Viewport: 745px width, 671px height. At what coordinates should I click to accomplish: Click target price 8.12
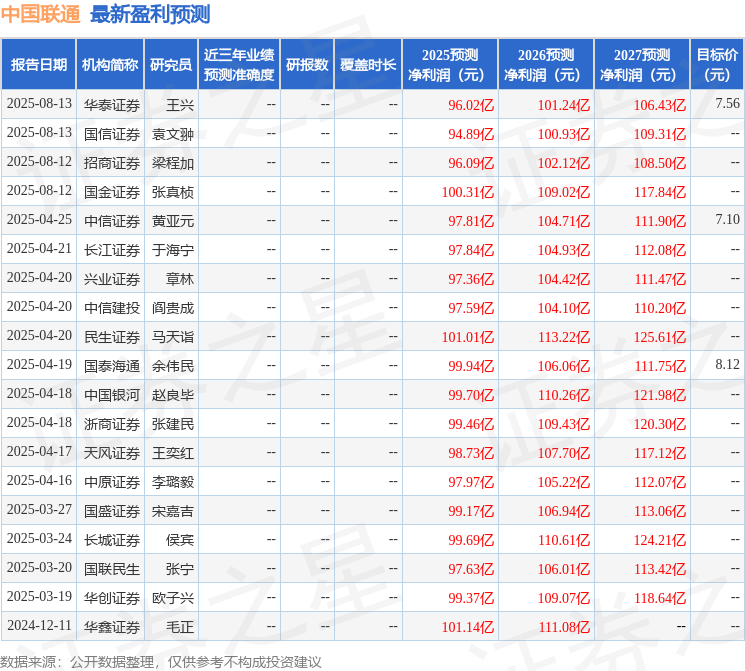coord(727,364)
